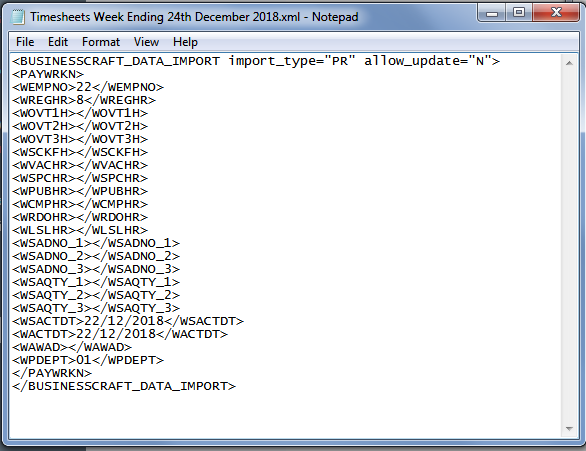Place cursor after BUSINESSCRAFT_DATA_IMPORT opening tag
Viewport: 586px width, 451px height.
(500, 61)
